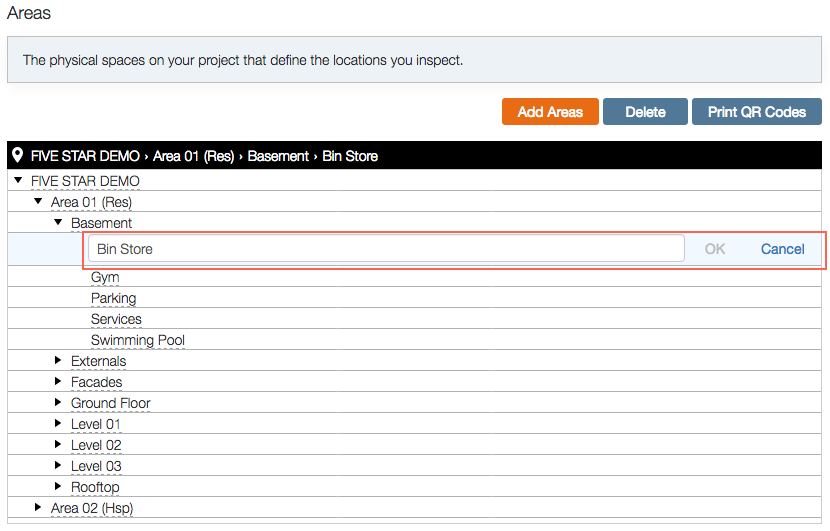This screenshot has height=531, width=830.
Task: Expand the Externals node
Action: pos(58,361)
